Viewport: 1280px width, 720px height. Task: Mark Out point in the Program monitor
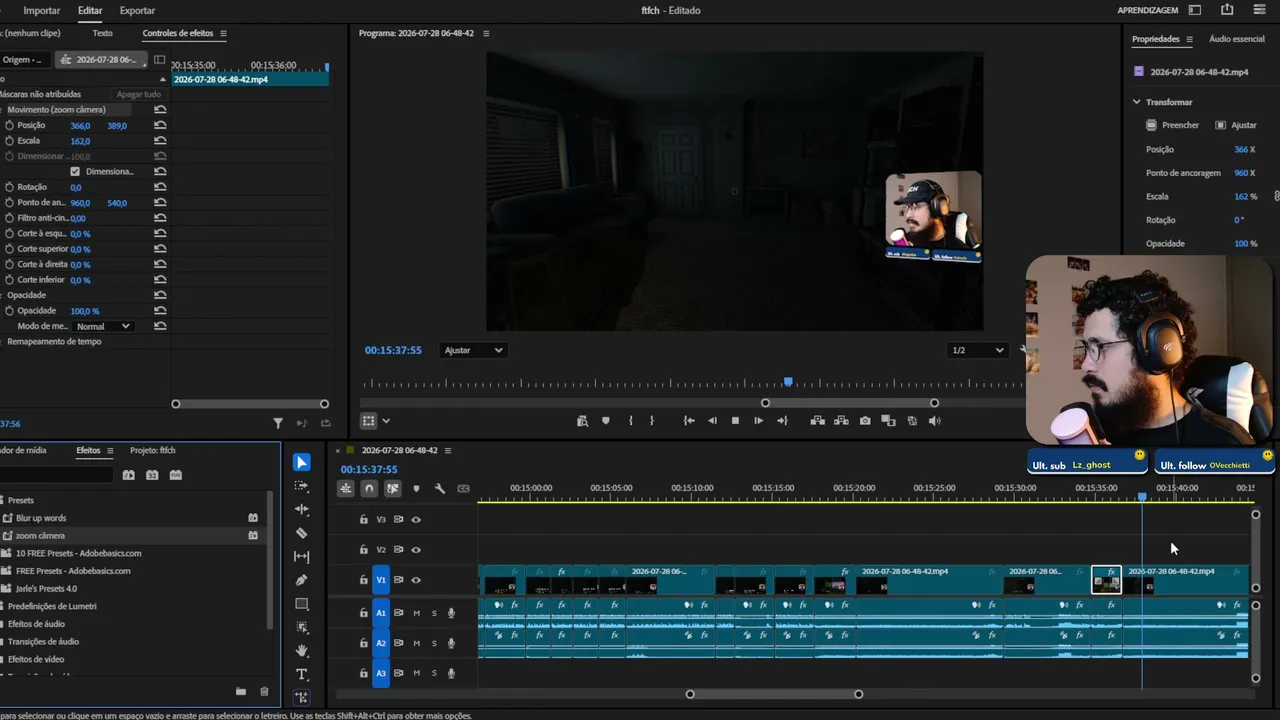(x=652, y=421)
